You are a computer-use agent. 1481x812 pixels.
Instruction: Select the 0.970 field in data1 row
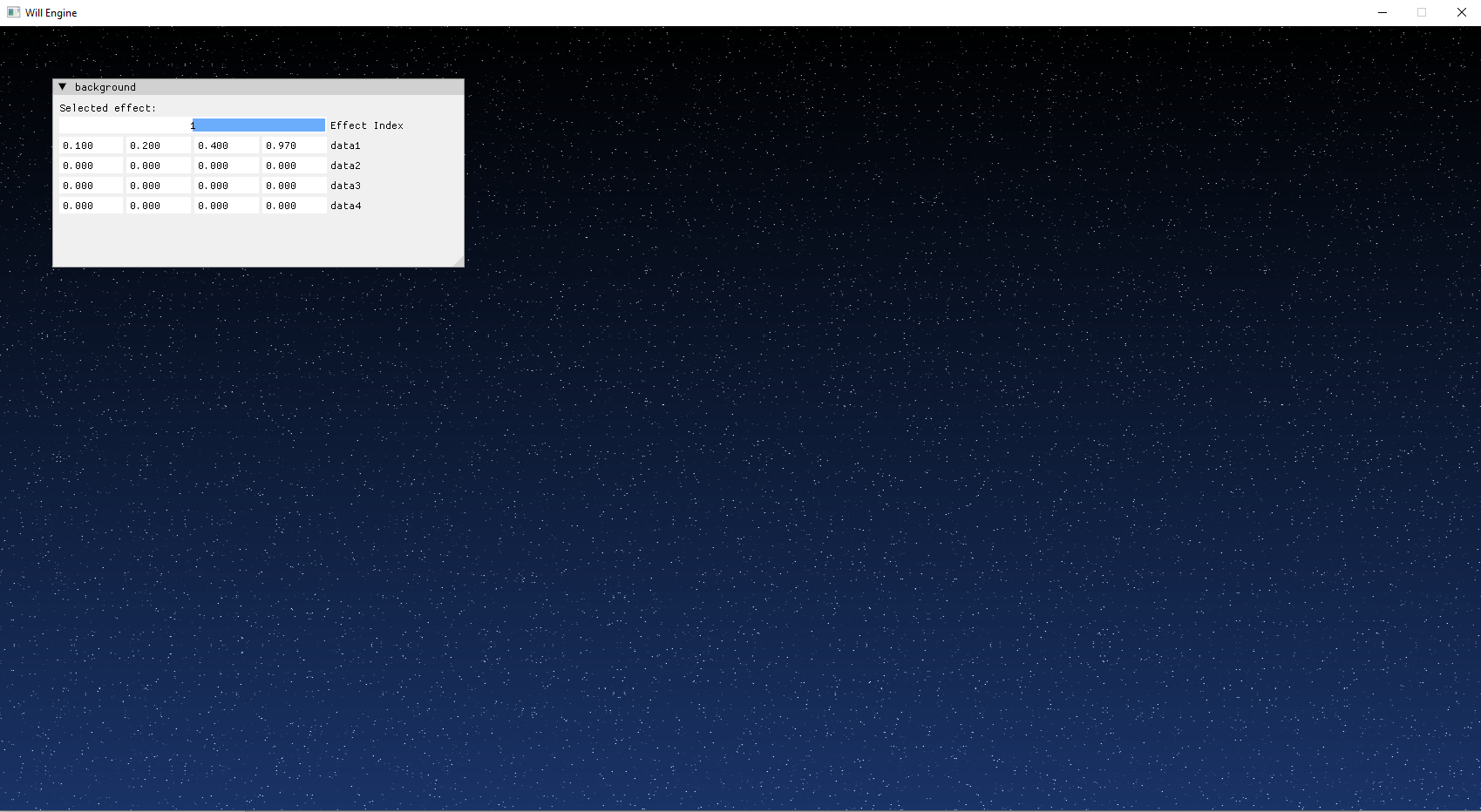coord(293,145)
